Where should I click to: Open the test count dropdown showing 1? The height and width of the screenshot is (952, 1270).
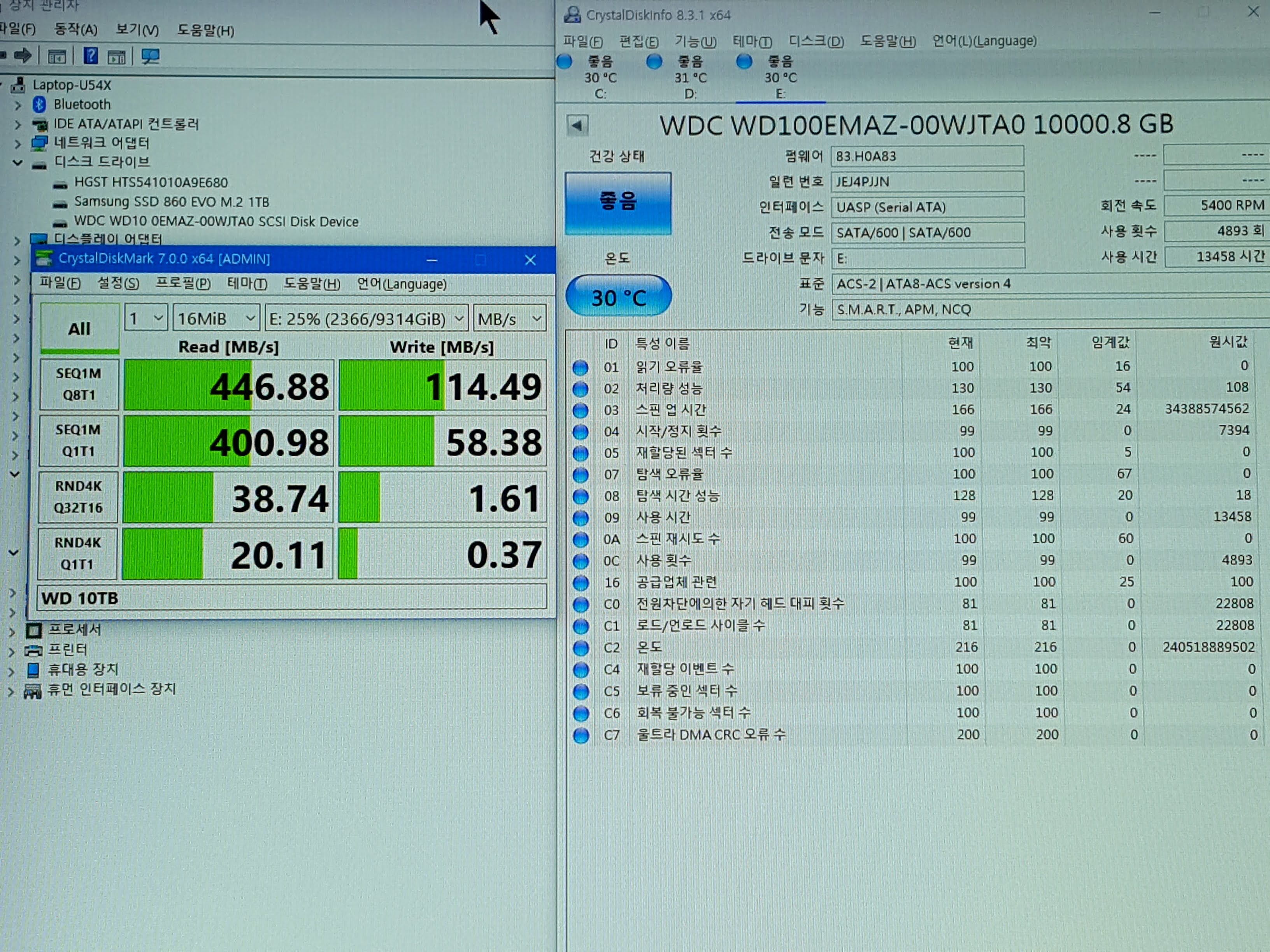coord(146,318)
